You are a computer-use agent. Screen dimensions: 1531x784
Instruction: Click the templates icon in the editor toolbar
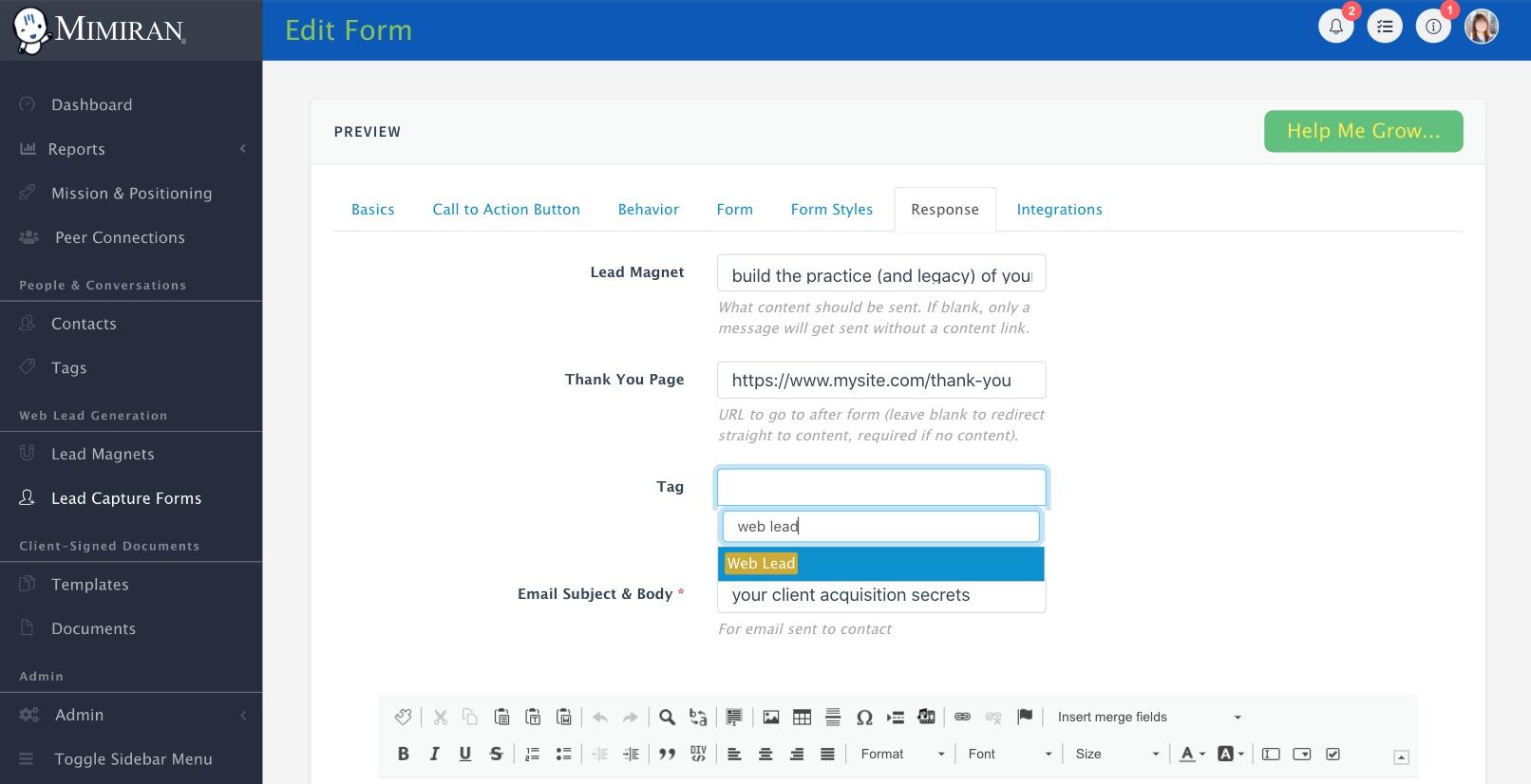click(403, 717)
